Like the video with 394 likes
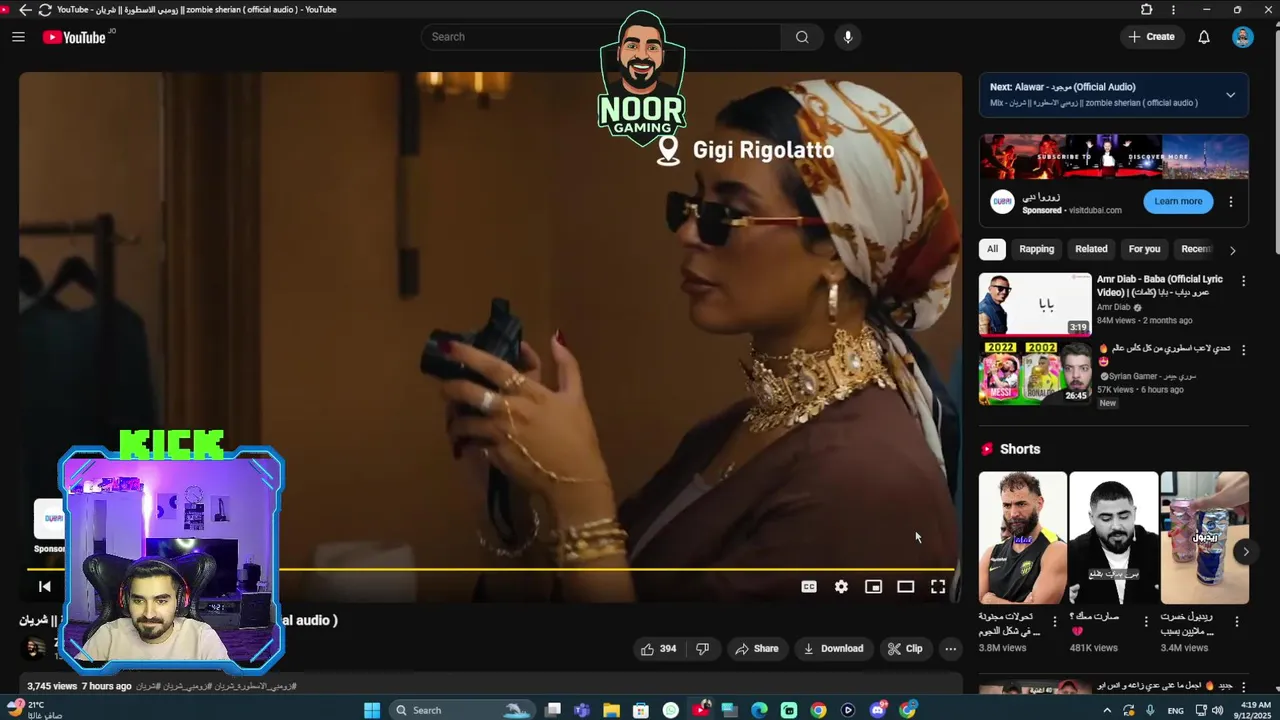This screenshot has width=1280, height=720. [658, 649]
